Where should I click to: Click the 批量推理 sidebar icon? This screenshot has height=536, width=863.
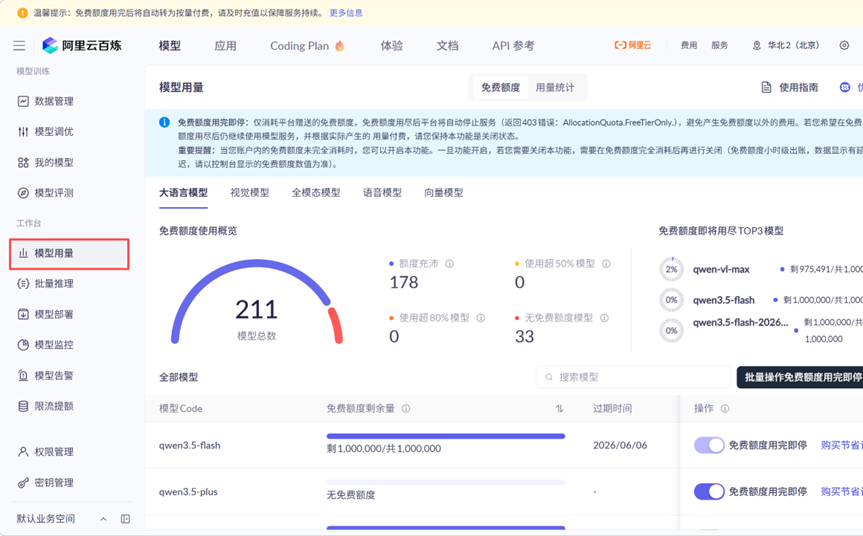click(x=23, y=283)
